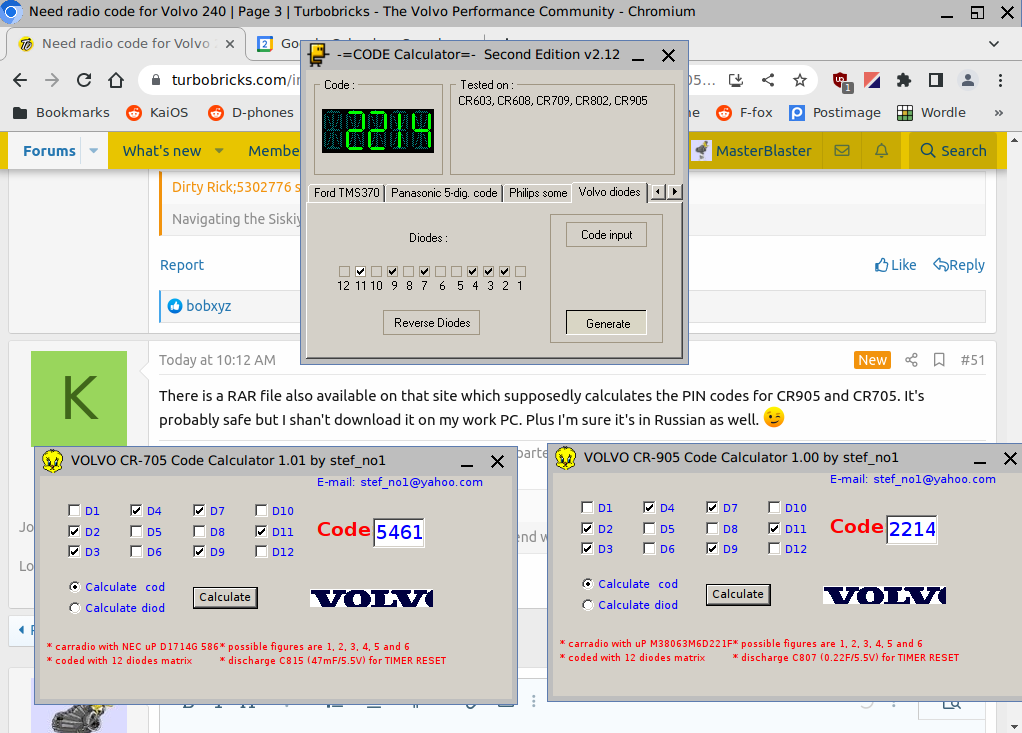Open the MasterBlaster account menu
The height and width of the screenshot is (733, 1022).
coord(753,151)
